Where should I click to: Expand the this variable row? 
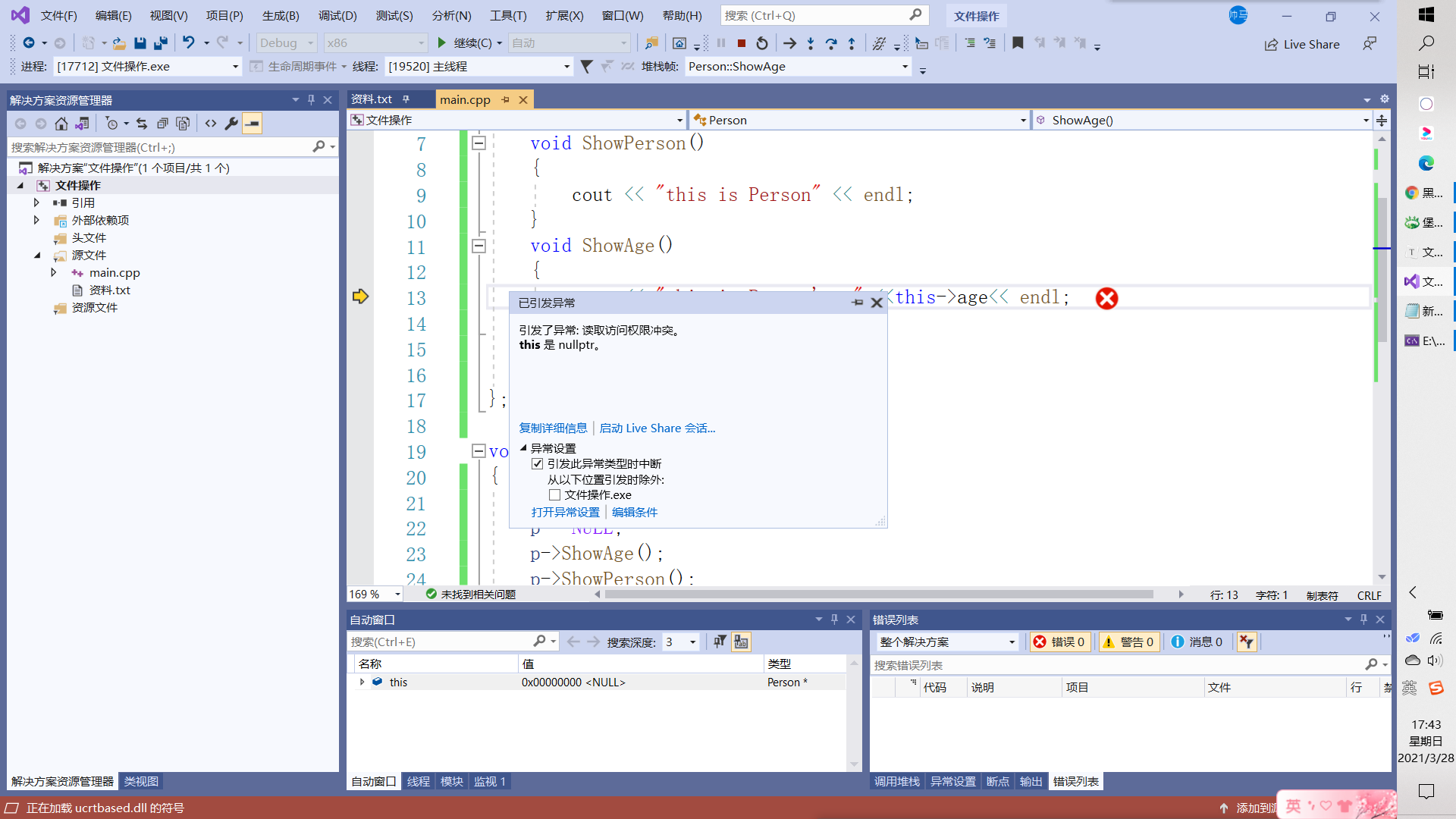coord(362,682)
